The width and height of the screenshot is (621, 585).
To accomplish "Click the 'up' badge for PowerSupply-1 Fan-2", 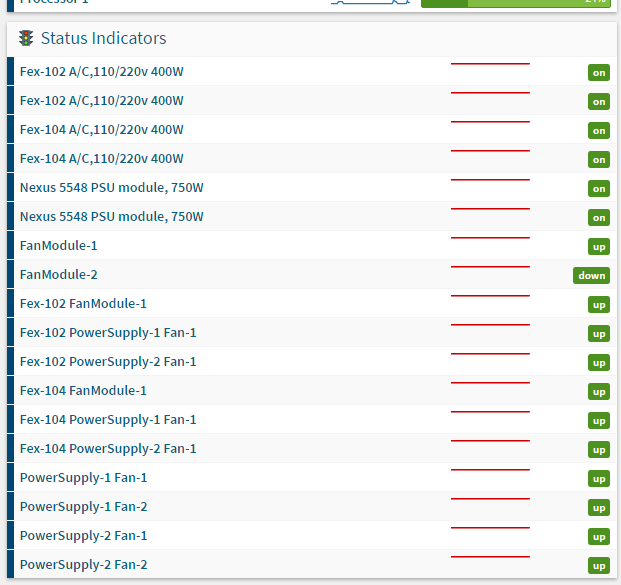I will click(599, 507).
